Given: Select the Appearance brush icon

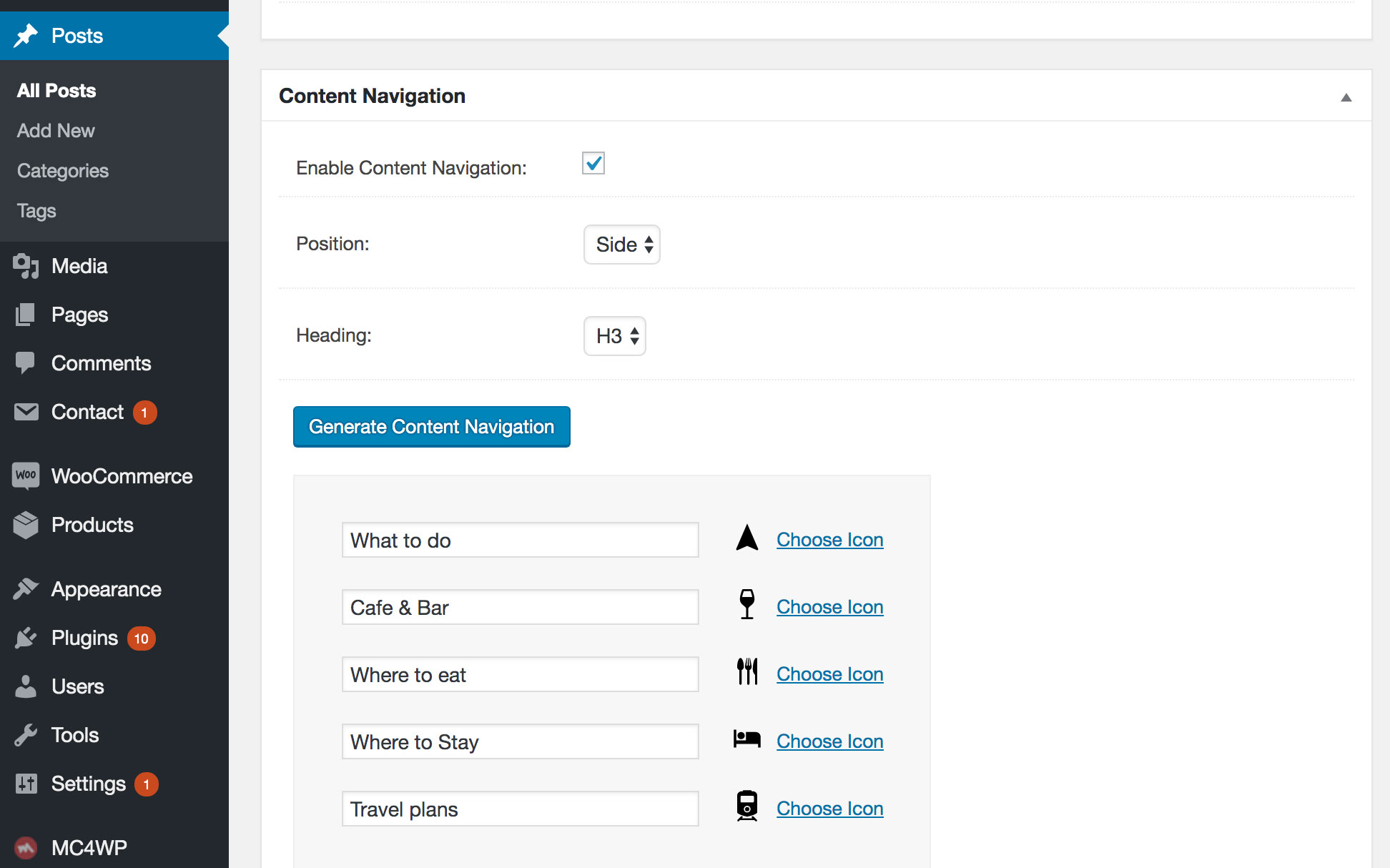Looking at the screenshot, I should tap(26, 588).
